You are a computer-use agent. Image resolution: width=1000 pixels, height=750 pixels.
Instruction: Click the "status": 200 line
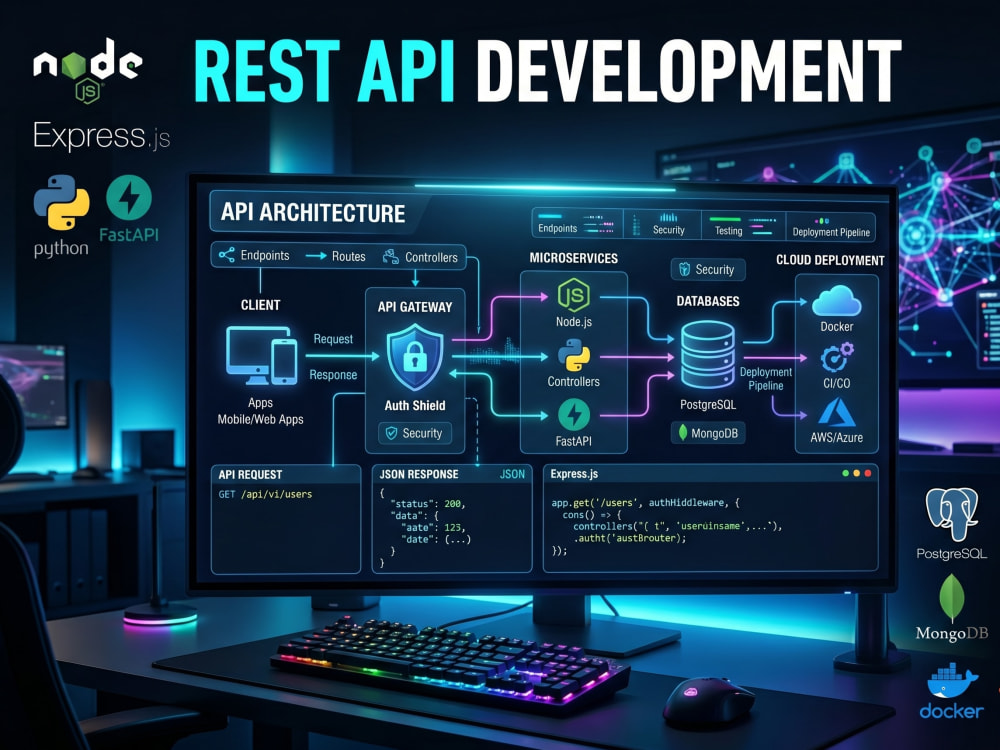pos(427,504)
